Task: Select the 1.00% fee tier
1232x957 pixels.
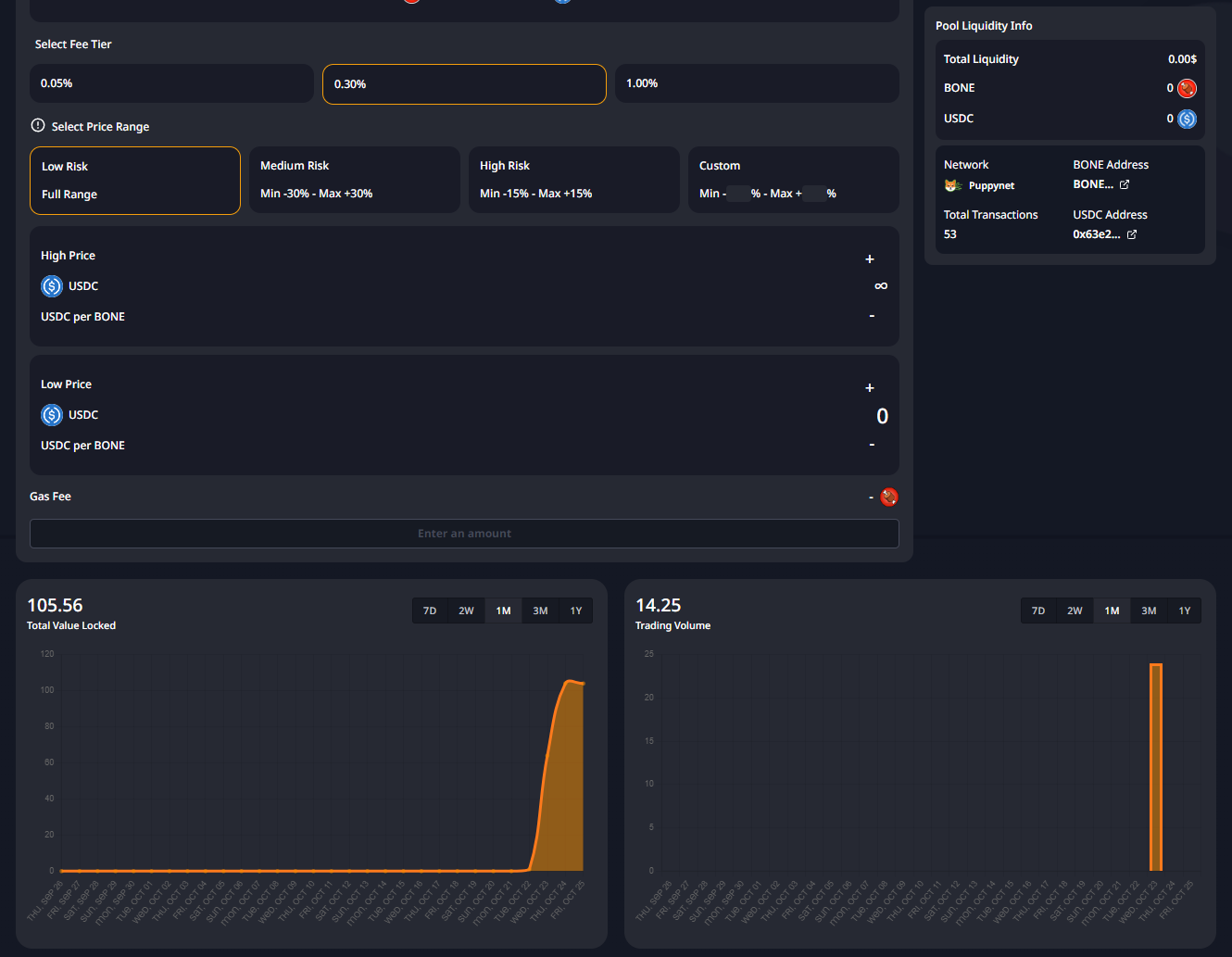Action: pos(756,83)
